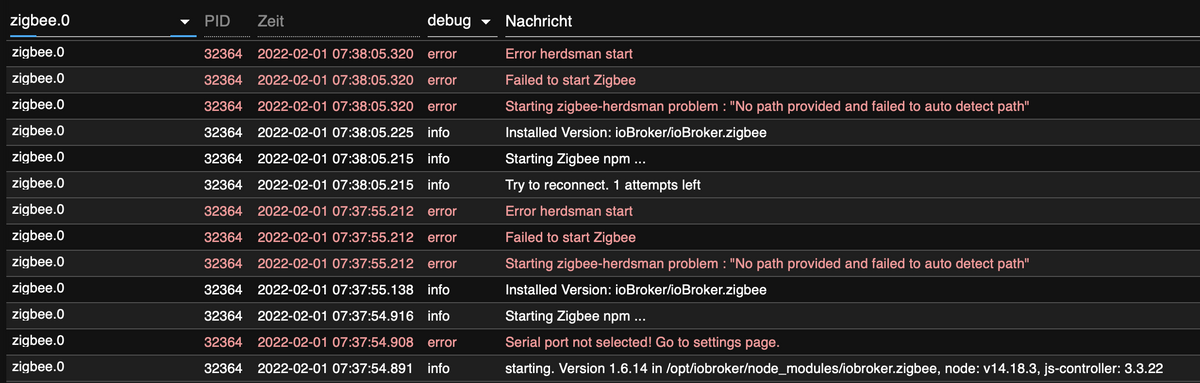Screen dimensions: 1200x383
Task: Click the Zeit column header
Action: coord(270,21)
